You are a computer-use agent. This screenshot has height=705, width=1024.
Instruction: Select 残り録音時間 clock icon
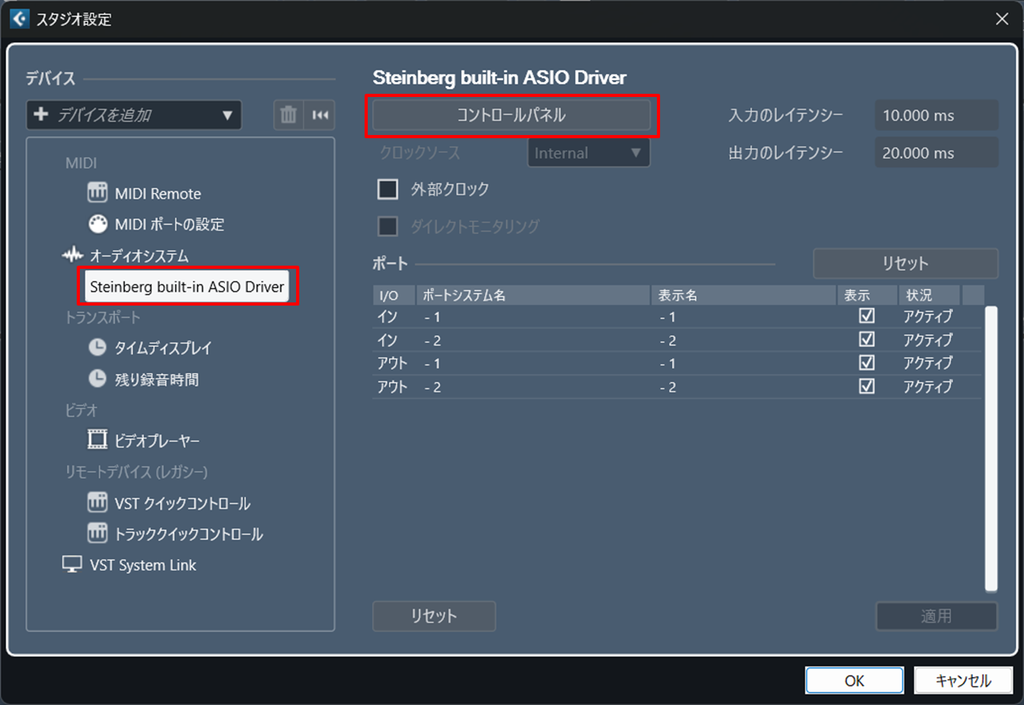click(97, 379)
